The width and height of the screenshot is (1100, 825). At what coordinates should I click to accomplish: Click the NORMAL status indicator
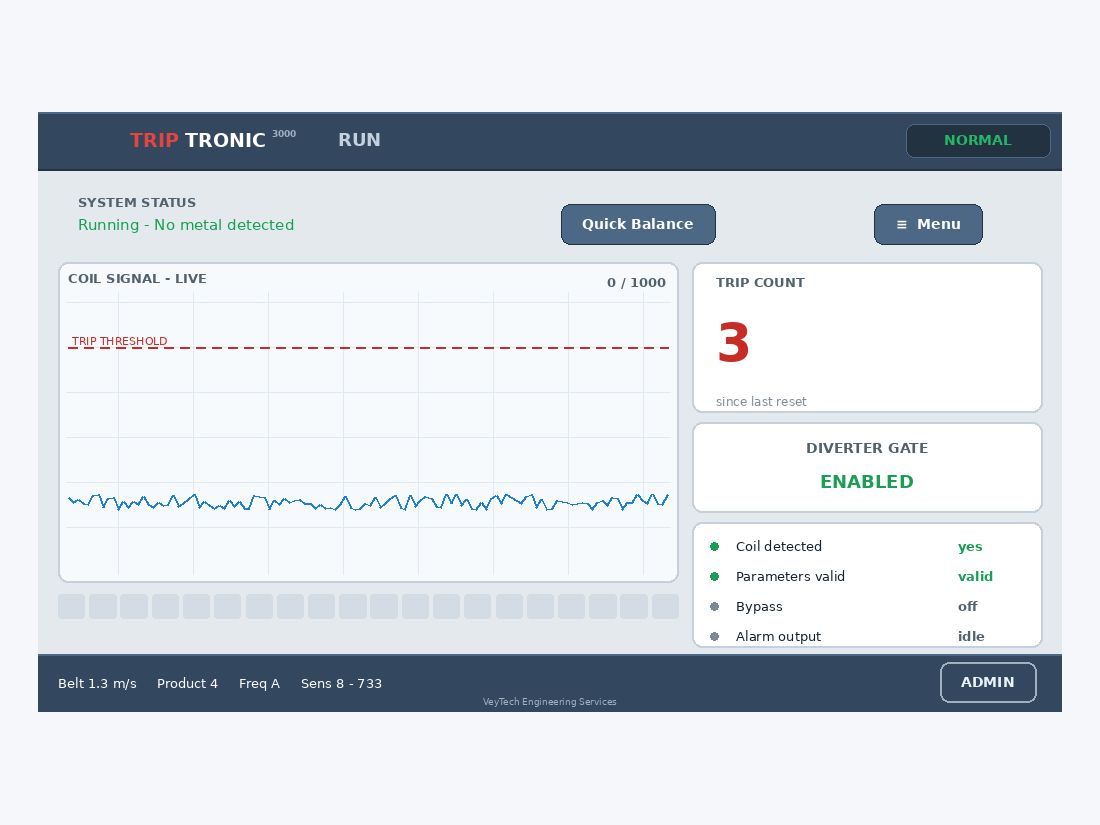(x=978, y=140)
